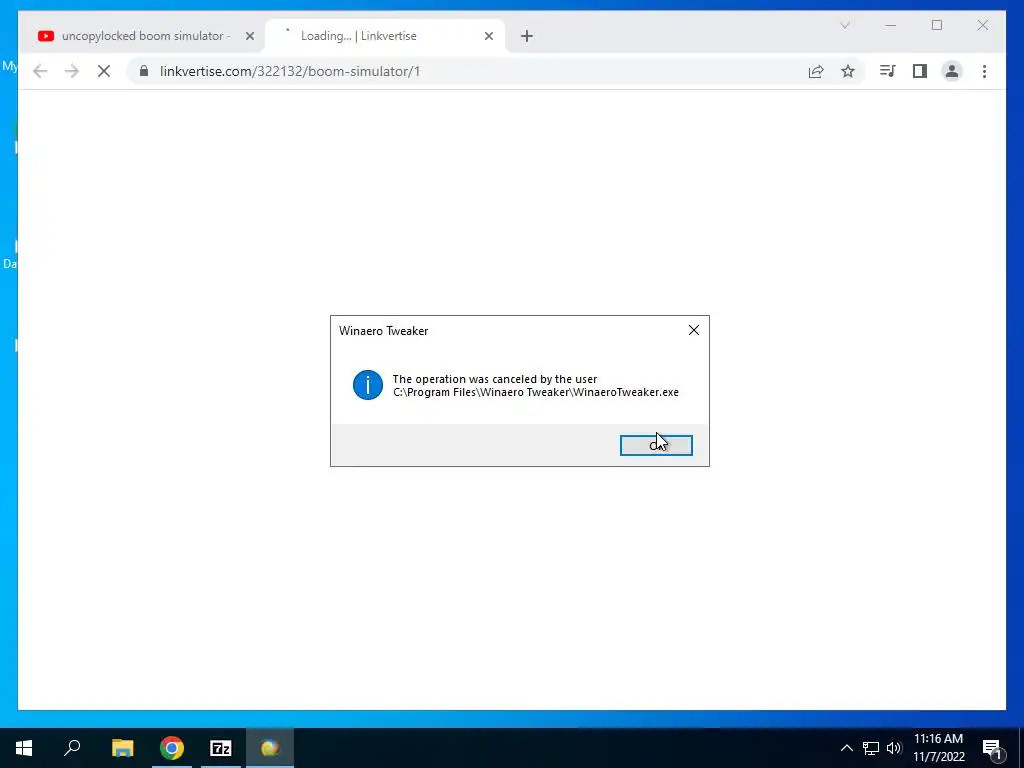The image size is (1024, 768).
Task: Open the Chrome three-dot menu
Action: pos(984,71)
